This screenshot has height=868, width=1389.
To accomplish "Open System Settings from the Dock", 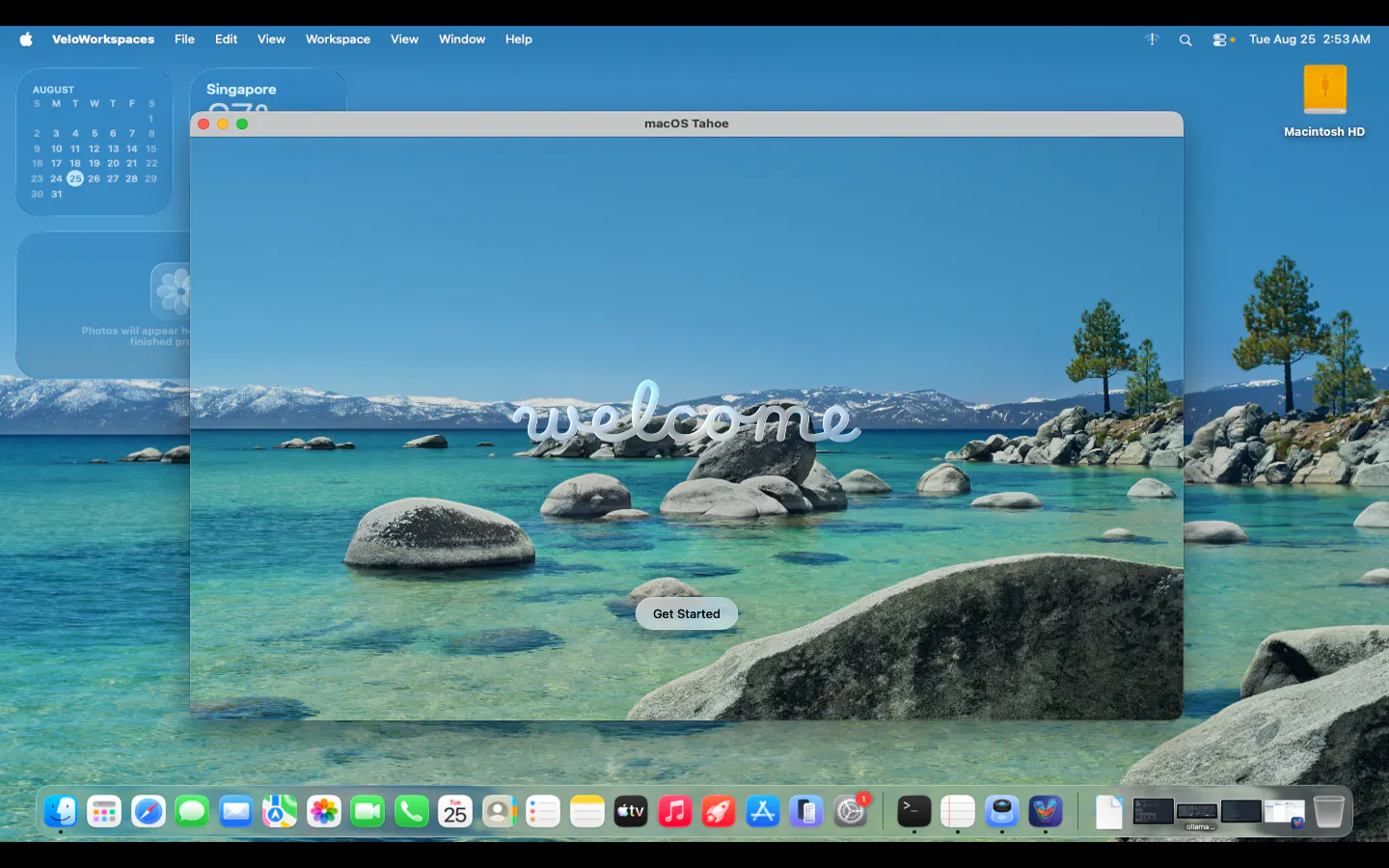I will [x=851, y=811].
